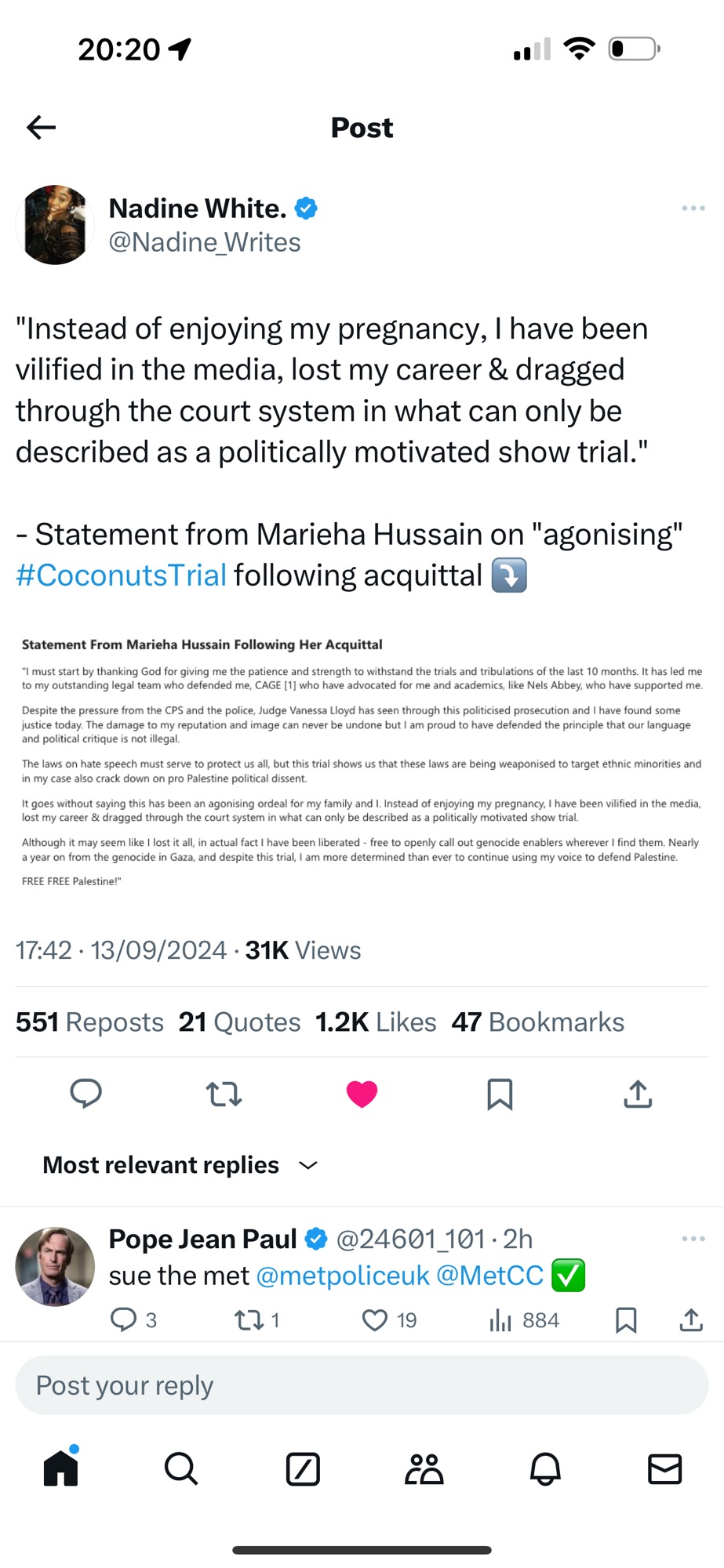Screen dimensions: 724x1568
Task: Repost the main post
Action: click(x=224, y=1094)
